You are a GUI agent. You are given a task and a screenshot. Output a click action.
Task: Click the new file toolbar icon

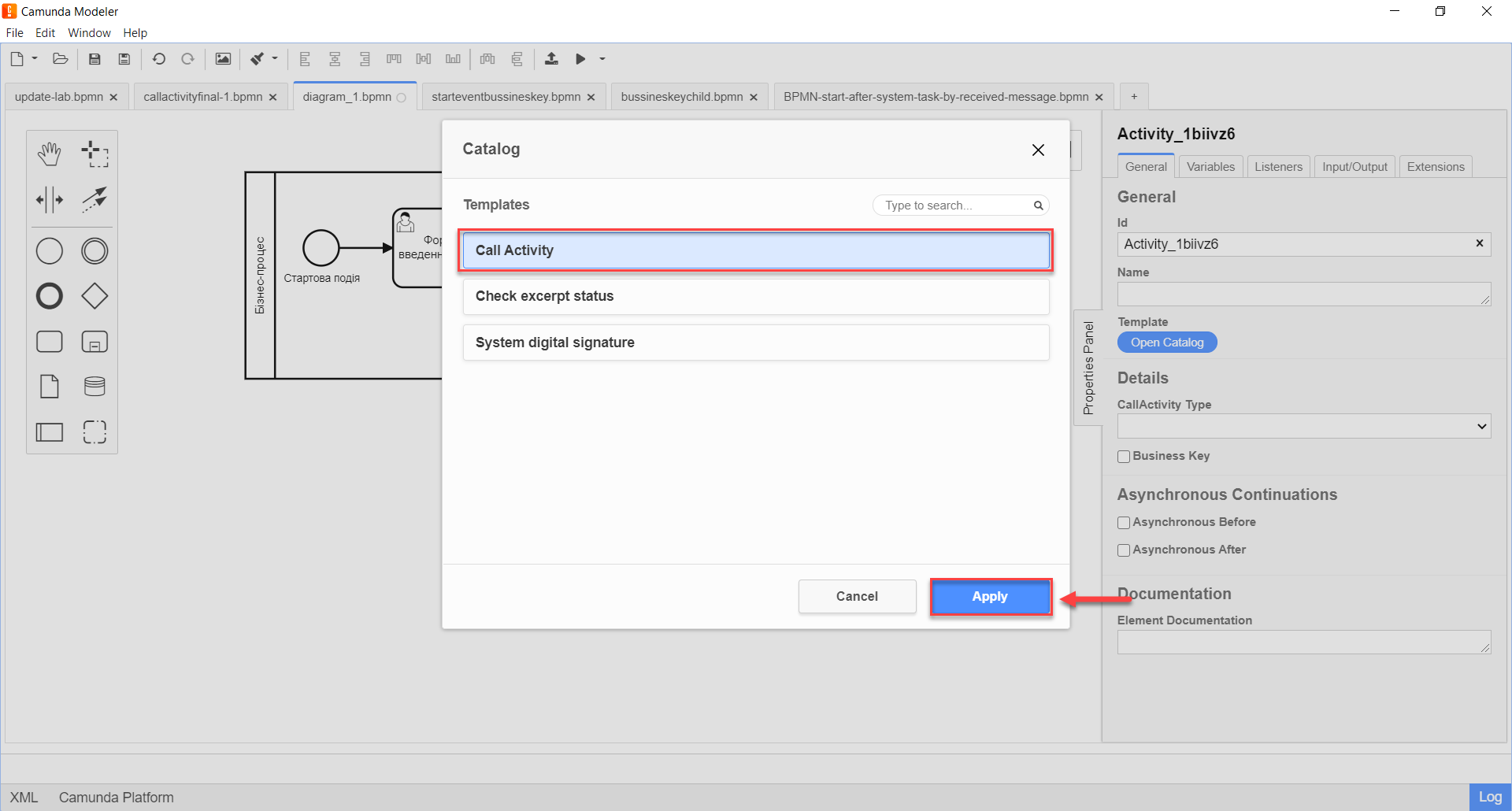(x=17, y=59)
